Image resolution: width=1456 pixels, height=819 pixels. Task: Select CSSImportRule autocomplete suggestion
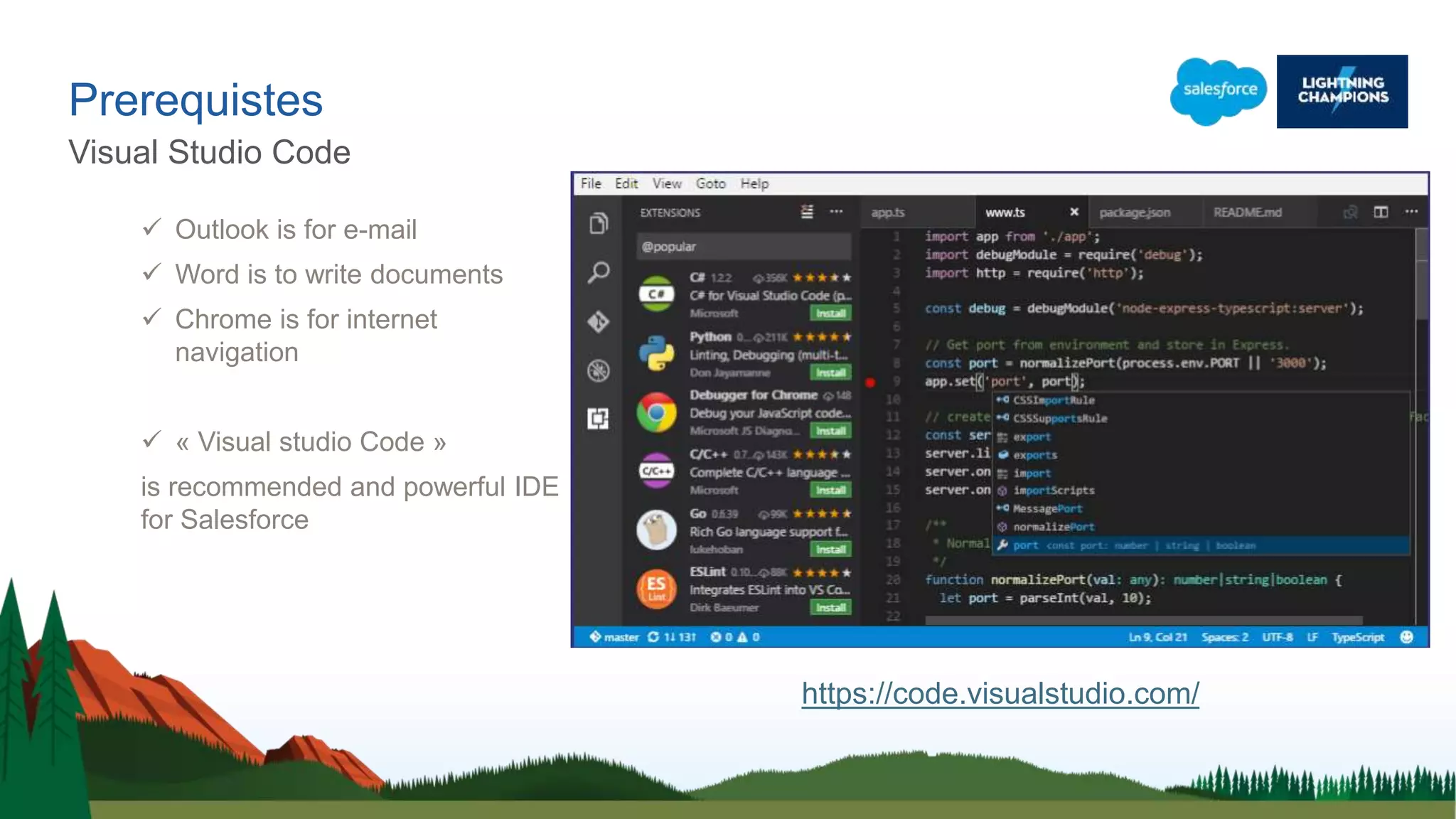pyautogui.click(x=1201, y=400)
